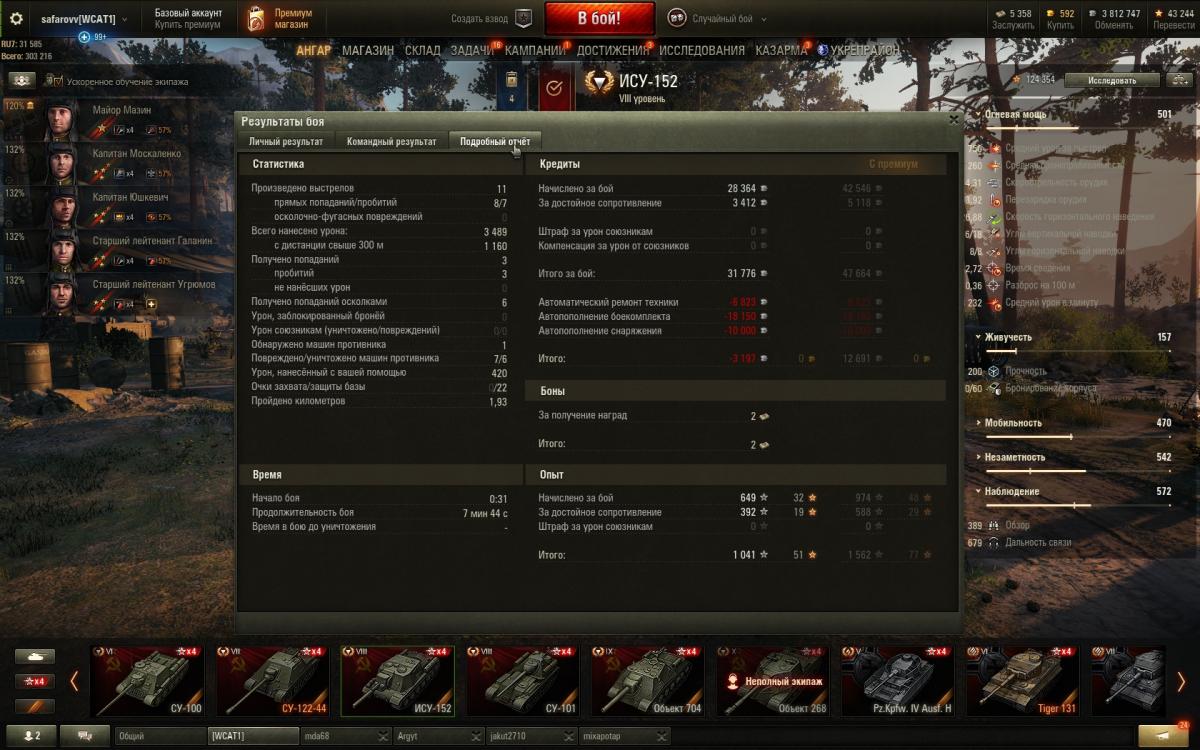Expand the Мобильность parameters section

click(x=978, y=423)
